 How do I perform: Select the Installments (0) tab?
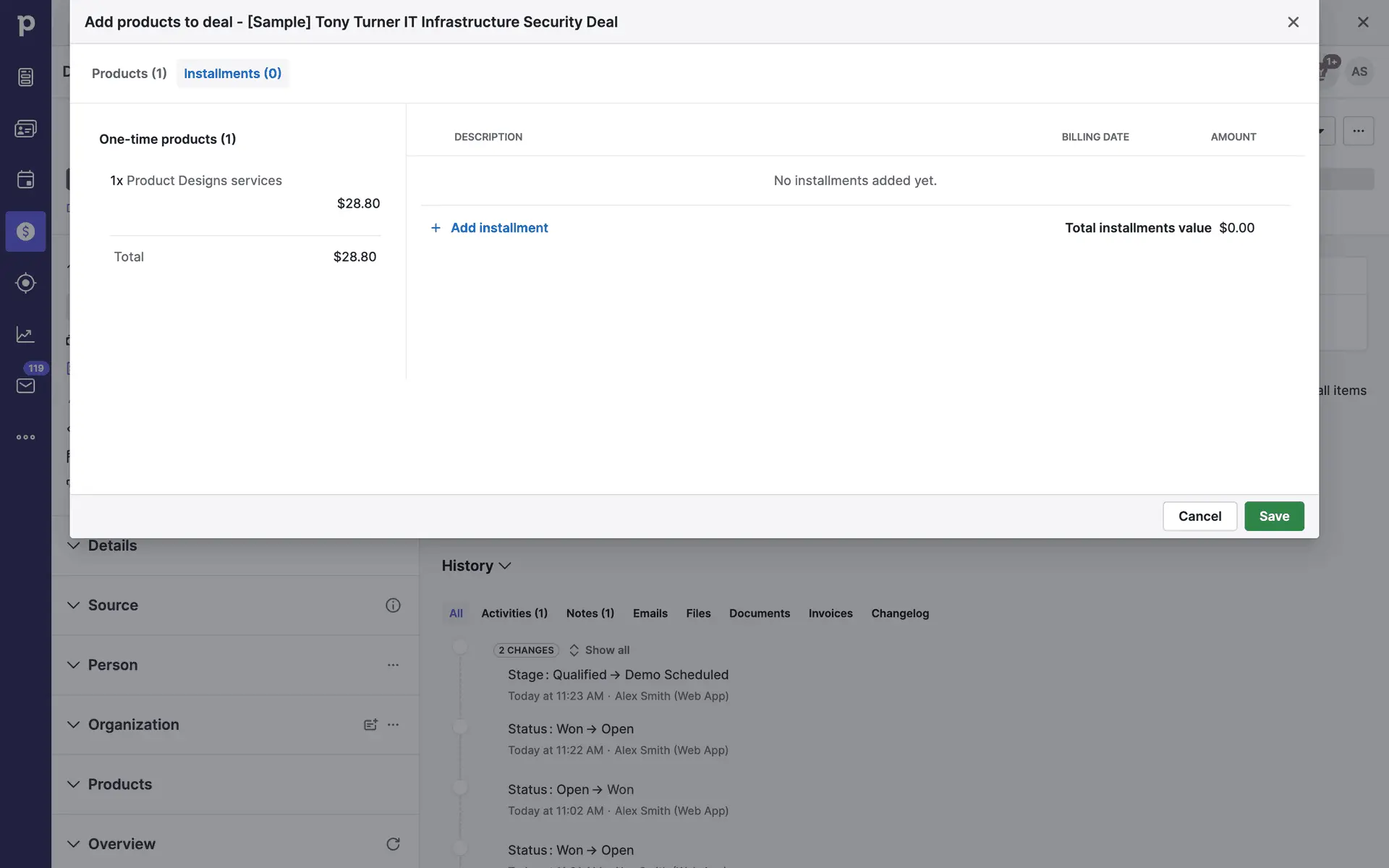pyautogui.click(x=232, y=73)
